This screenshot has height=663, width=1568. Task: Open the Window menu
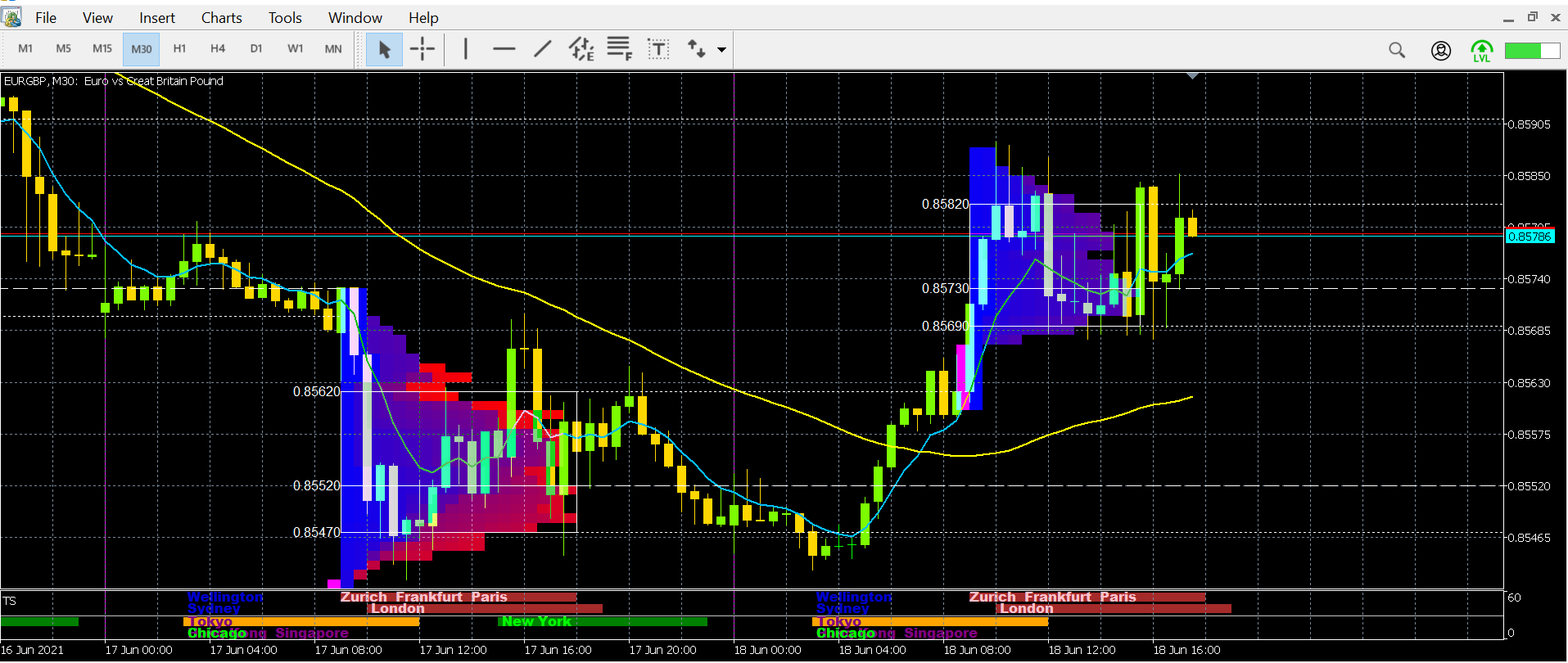click(355, 17)
